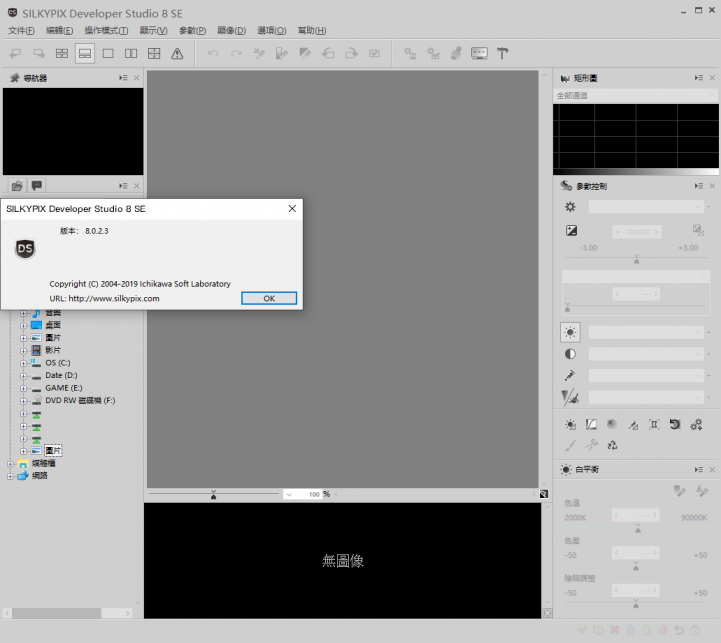Select the white balance sun icon in 參數控制
The height and width of the screenshot is (643, 721).
[570, 332]
